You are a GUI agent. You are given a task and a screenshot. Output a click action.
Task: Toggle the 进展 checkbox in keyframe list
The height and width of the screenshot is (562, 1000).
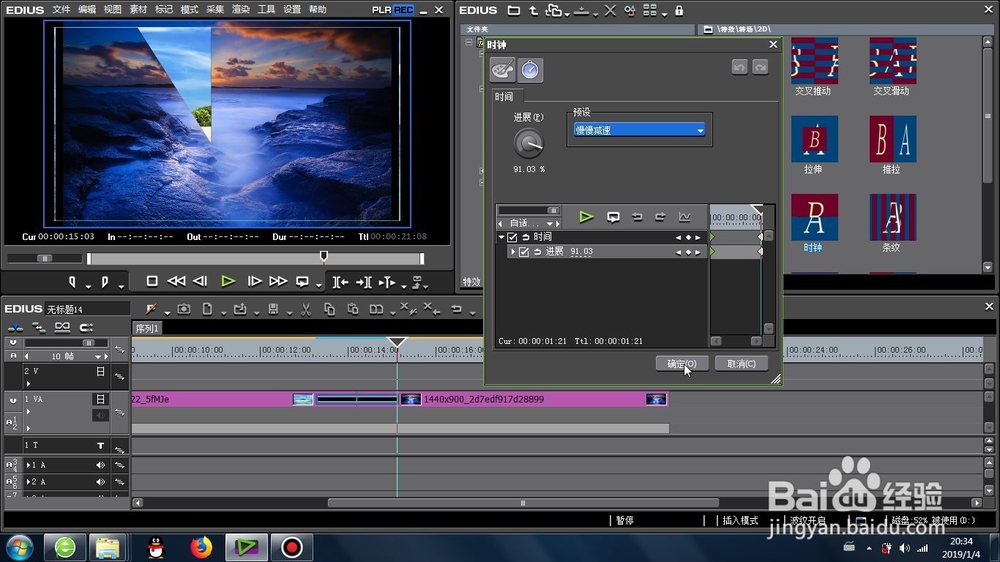pos(524,252)
